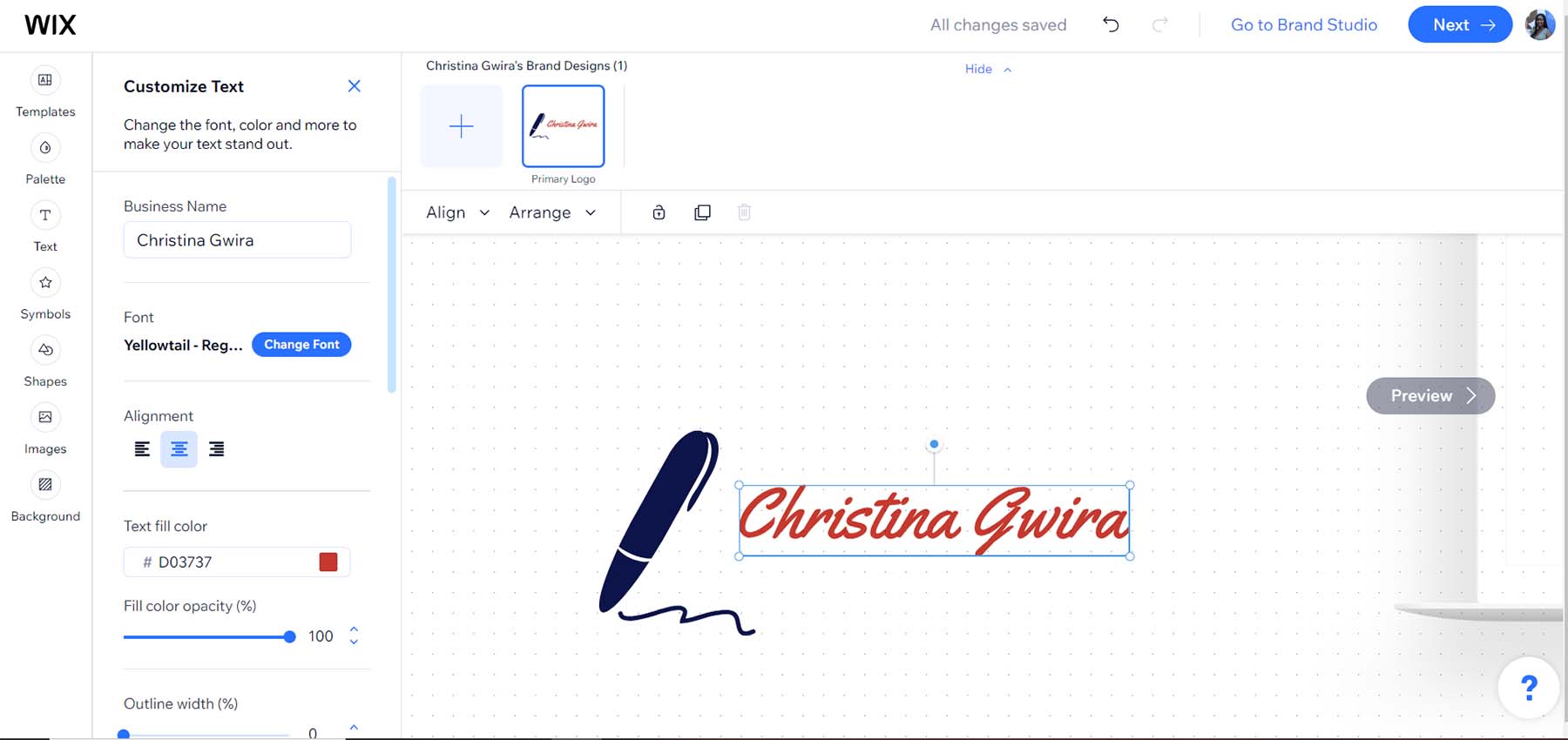Decrease fill color opacity with down arrow
Screen dimensions: 1568x740
[x=354, y=642]
